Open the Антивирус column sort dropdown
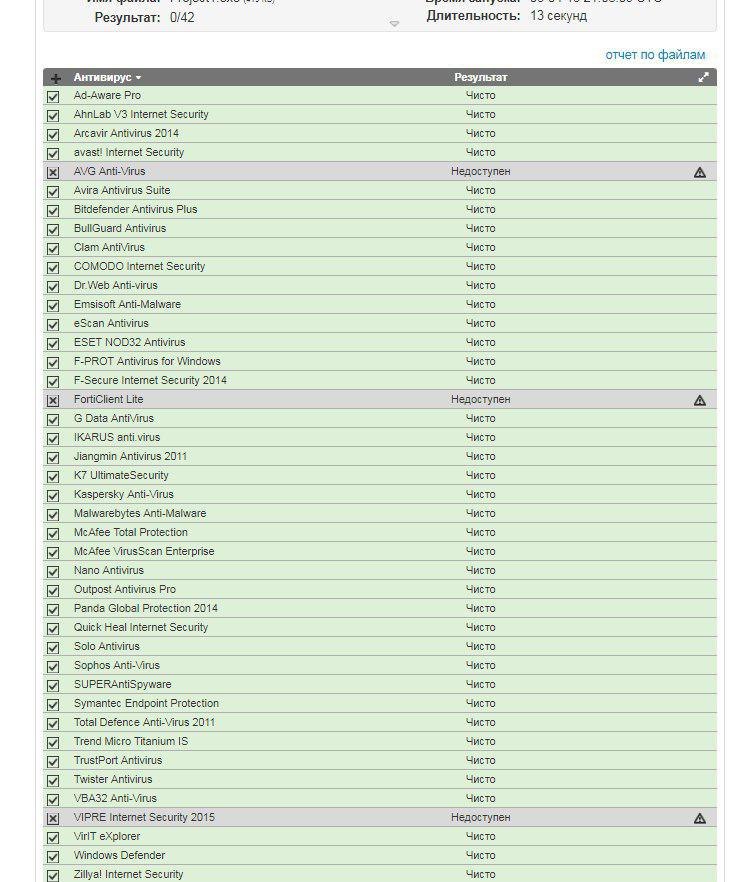The width and height of the screenshot is (741, 882). (x=107, y=77)
